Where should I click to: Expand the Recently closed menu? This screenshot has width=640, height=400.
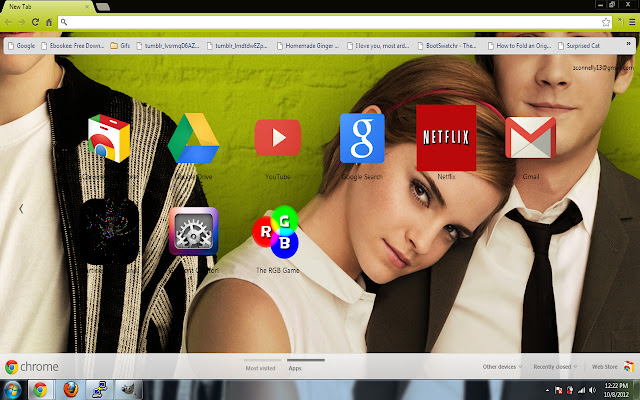[x=556, y=367]
